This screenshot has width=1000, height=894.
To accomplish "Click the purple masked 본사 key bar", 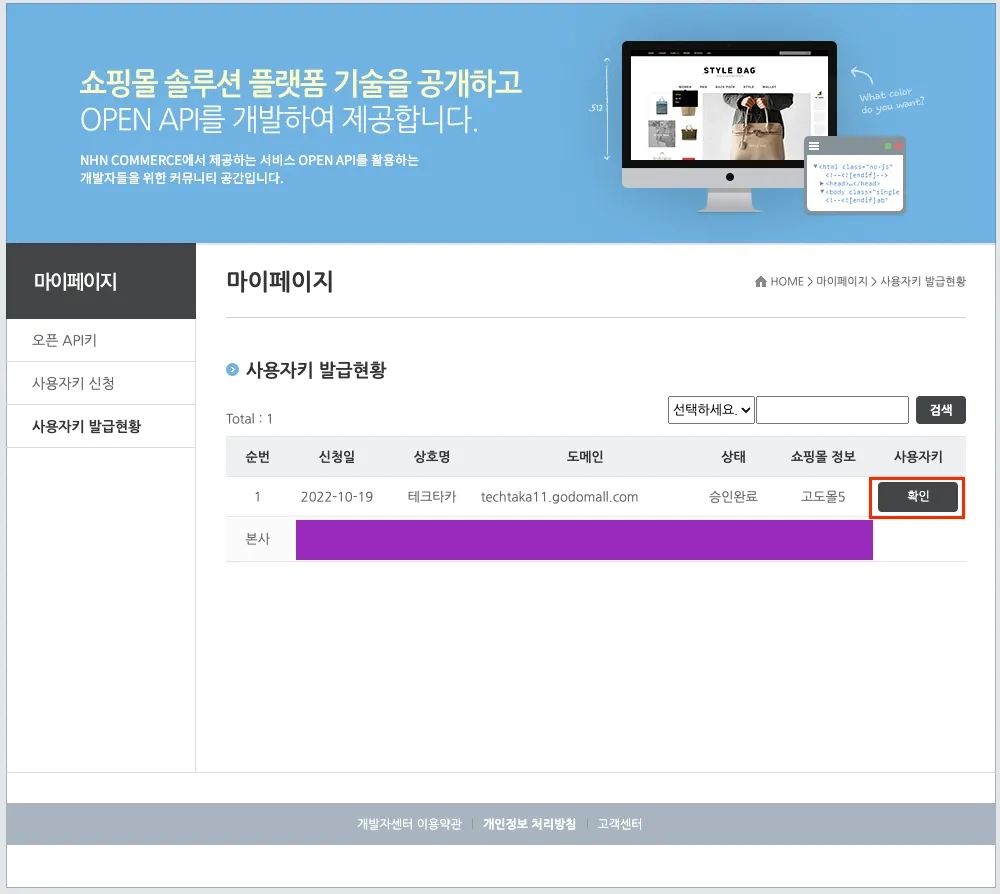I will tap(584, 540).
